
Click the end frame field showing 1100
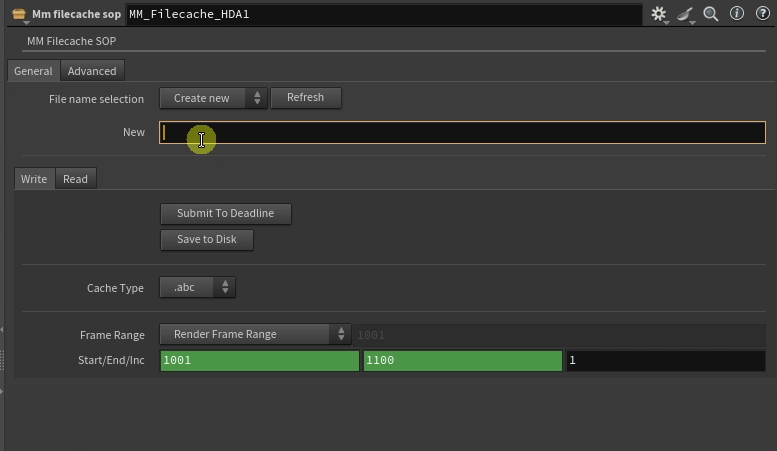[x=462, y=360]
